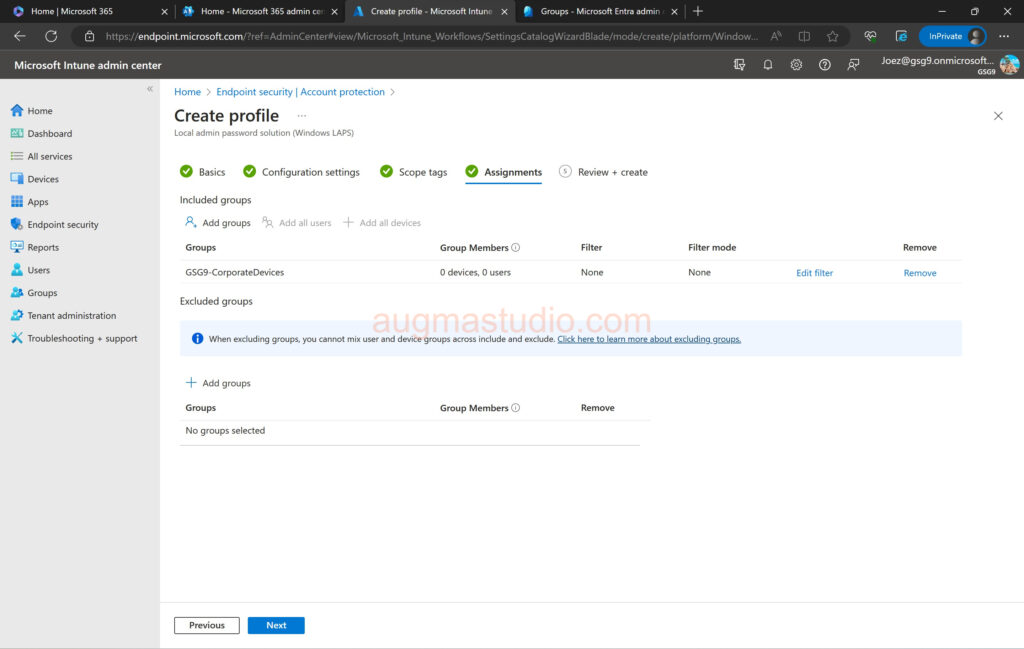Screen dimensions: 1024x649
Task: Open the feedback icon in header
Action: [853, 65]
